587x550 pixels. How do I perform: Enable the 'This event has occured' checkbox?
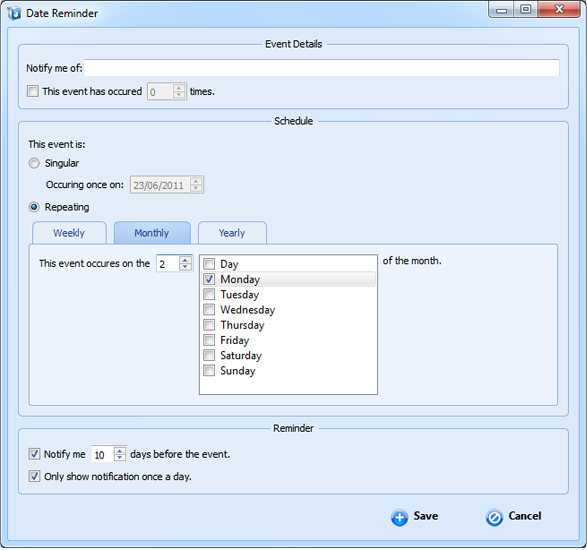tap(33, 91)
